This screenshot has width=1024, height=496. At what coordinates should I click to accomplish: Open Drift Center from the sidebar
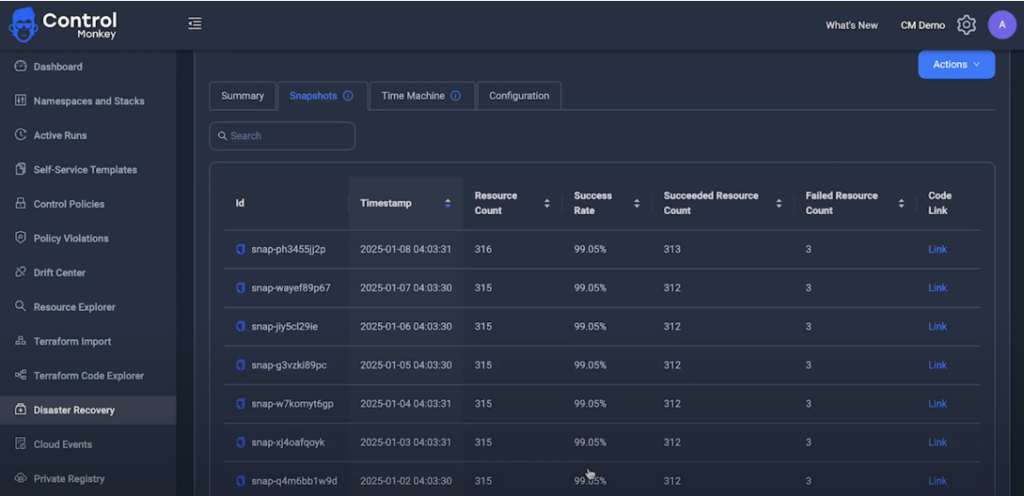59,273
